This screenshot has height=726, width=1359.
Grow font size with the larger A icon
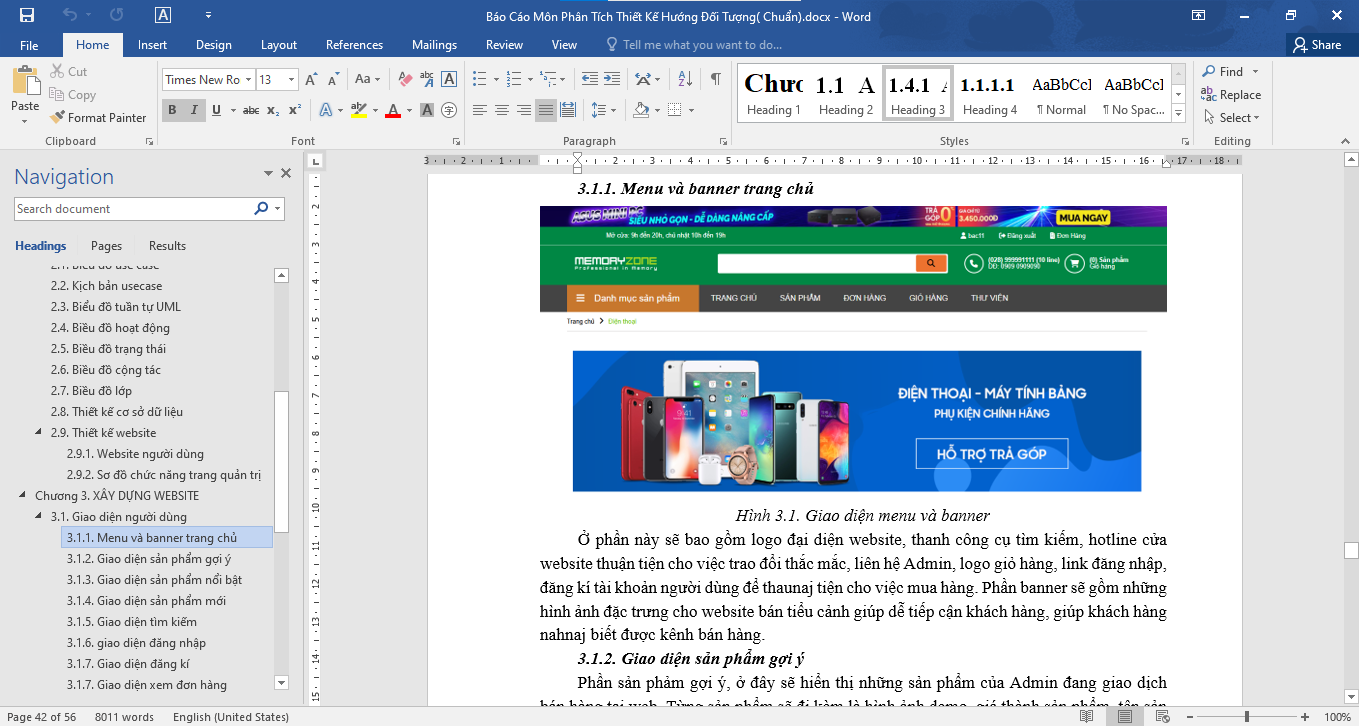(x=310, y=80)
